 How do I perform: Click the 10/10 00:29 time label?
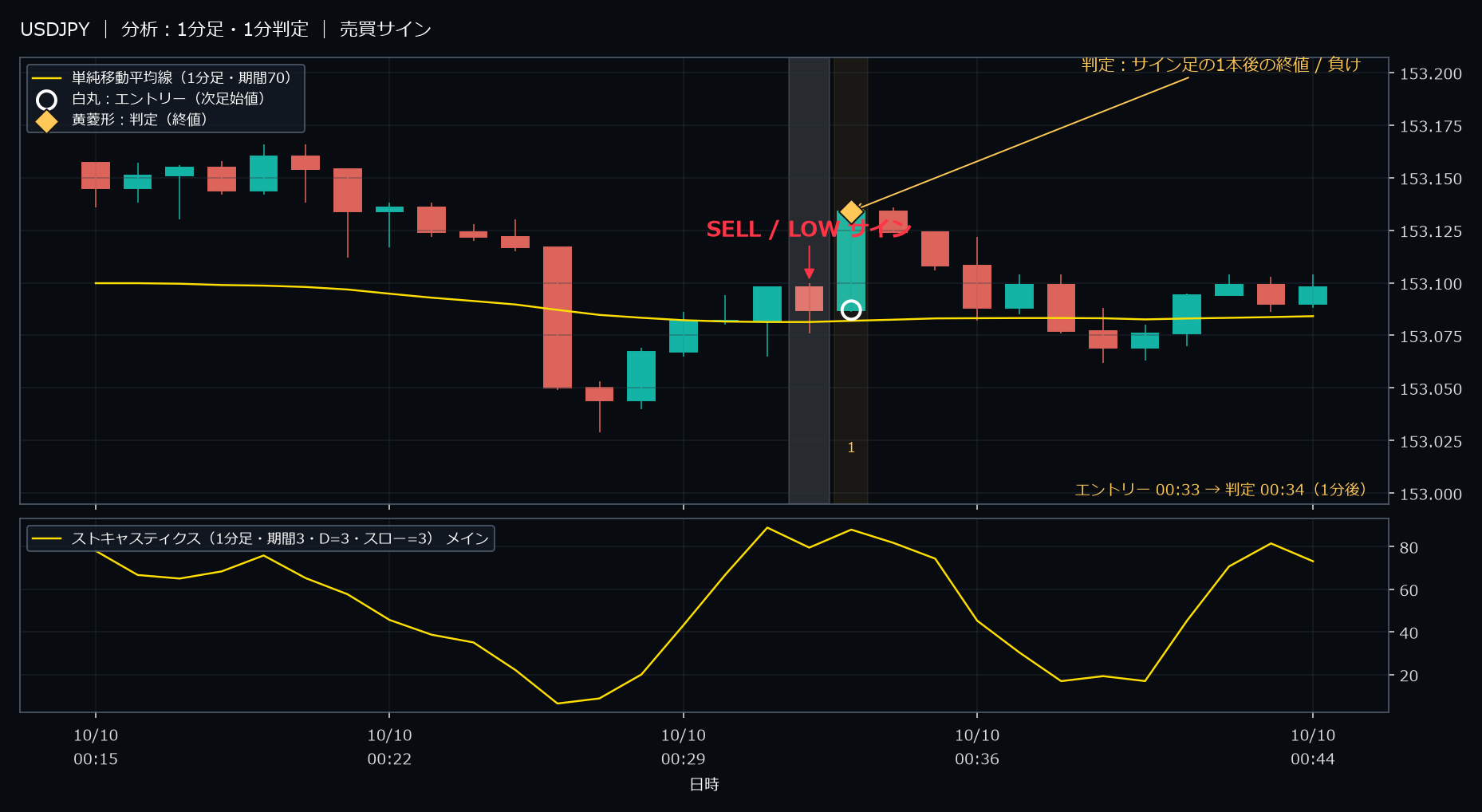(684, 747)
